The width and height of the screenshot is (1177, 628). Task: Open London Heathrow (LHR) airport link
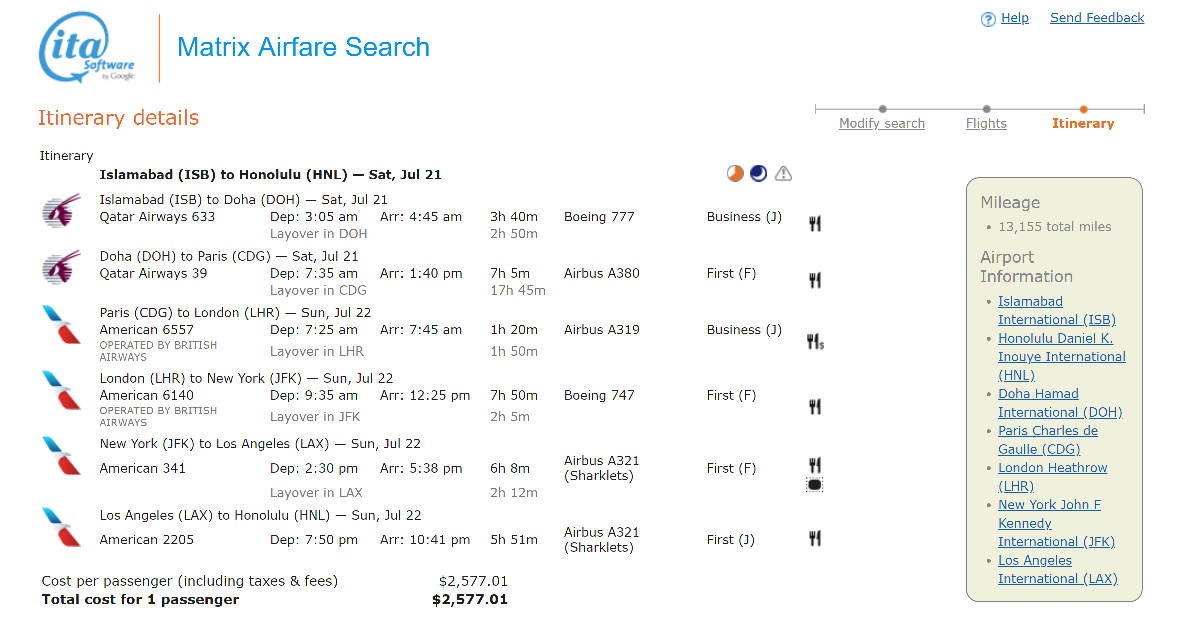point(1052,477)
